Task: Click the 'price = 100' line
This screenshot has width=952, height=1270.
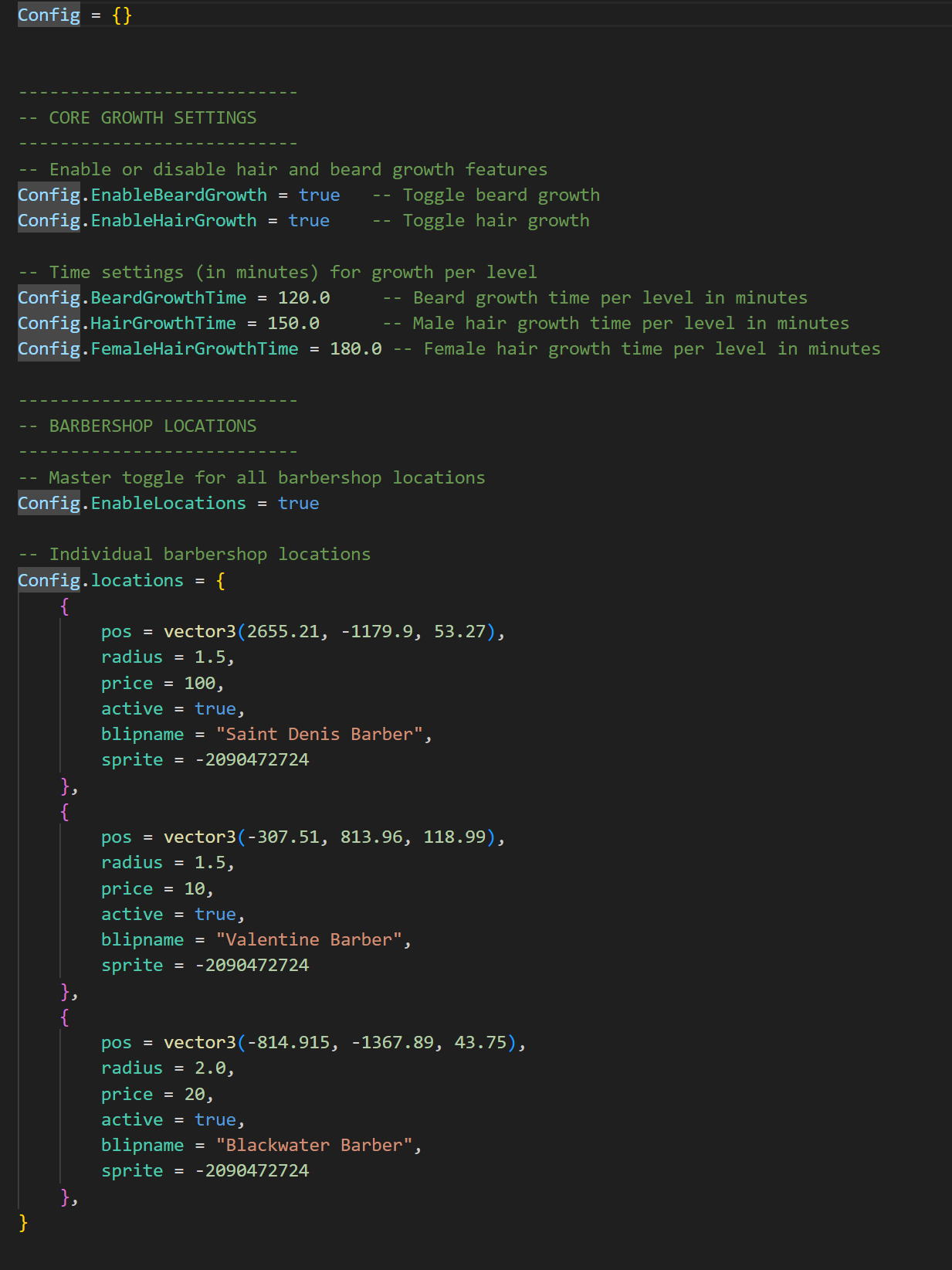Action: (162, 683)
